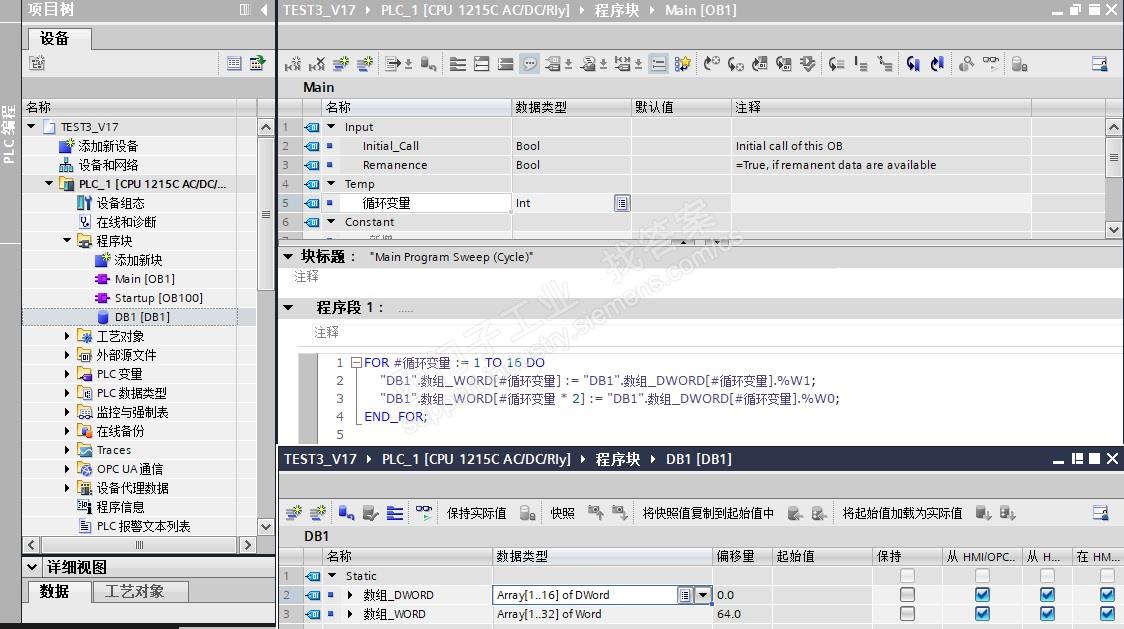This screenshot has width=1124, height=629.
Task: Check the 保持 checkbox for 数组_WORD
Action: click(907, 614)
